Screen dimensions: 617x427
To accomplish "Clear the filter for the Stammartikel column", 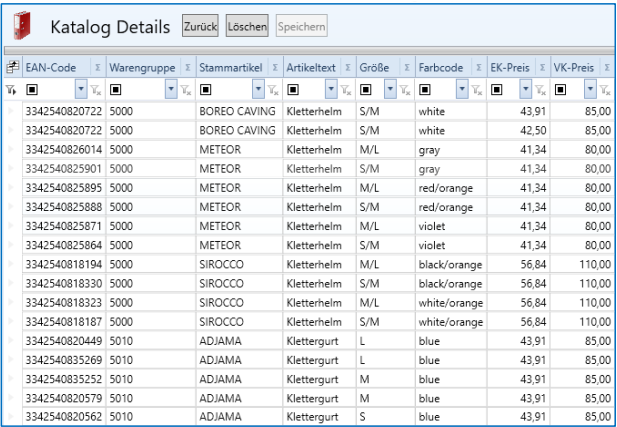I will [x=271, y=90].
